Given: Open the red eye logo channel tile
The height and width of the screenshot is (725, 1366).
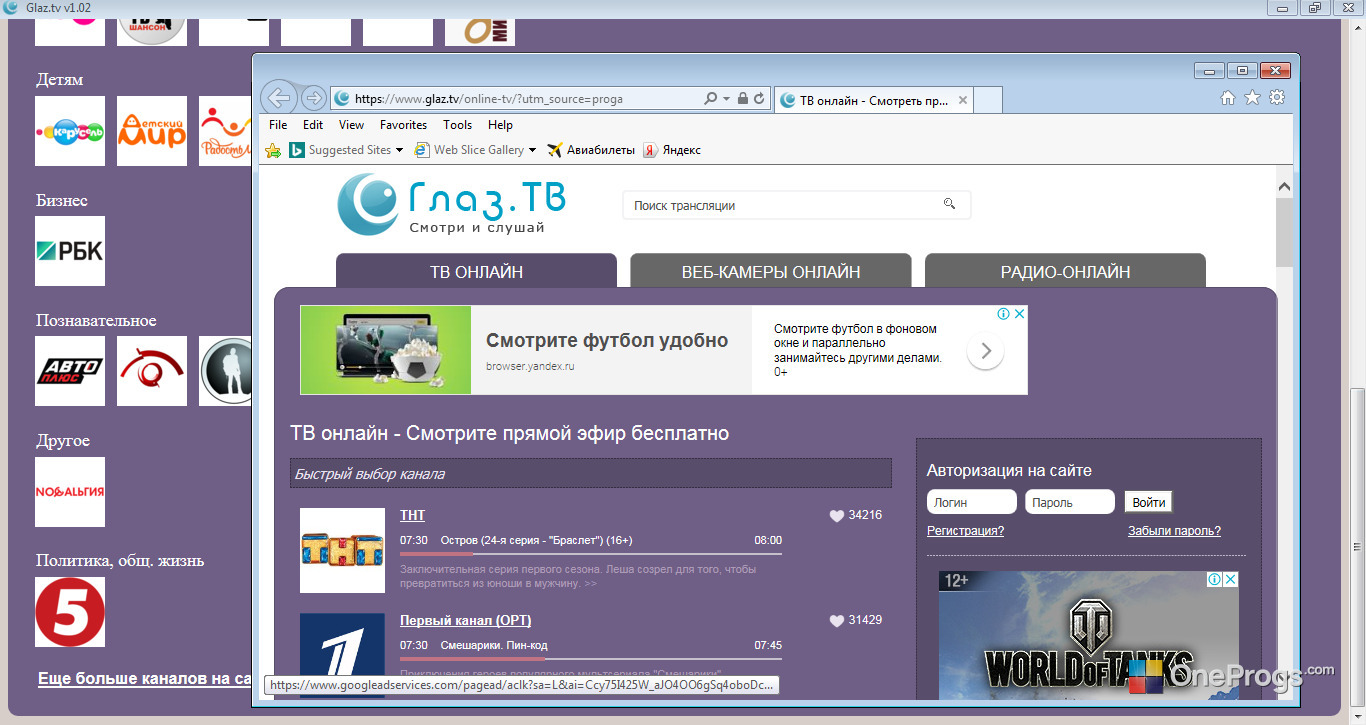Looking at the screenshot, I should [x=152, y=371].
